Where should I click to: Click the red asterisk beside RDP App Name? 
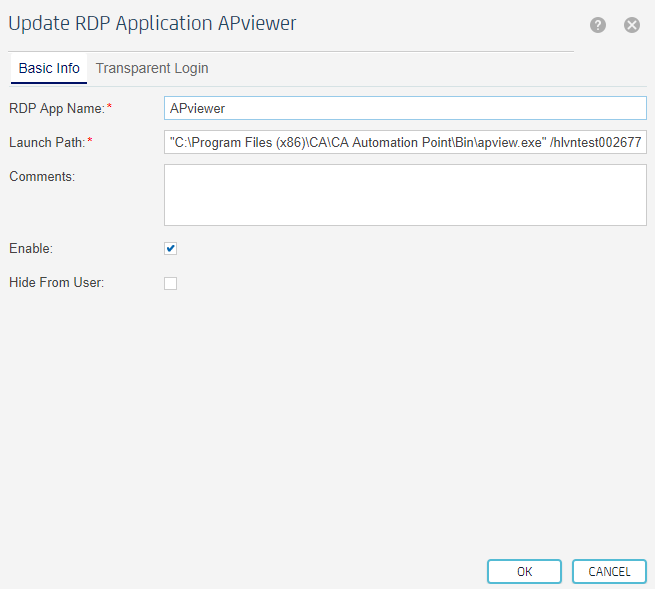109,107
